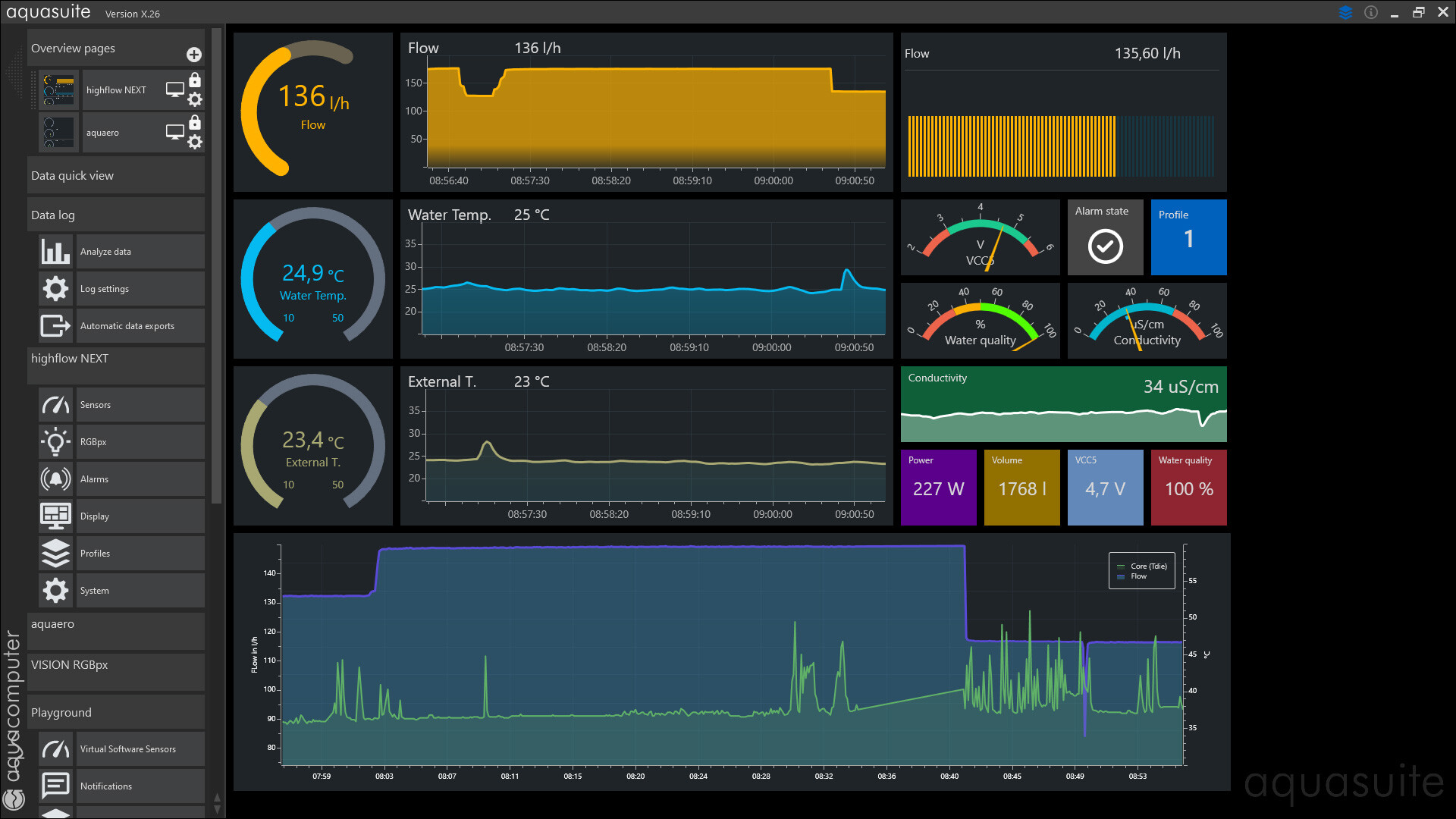Open the RGBpx lightbulb icon
Viewport: 1456px width, 819px height.
55,442
